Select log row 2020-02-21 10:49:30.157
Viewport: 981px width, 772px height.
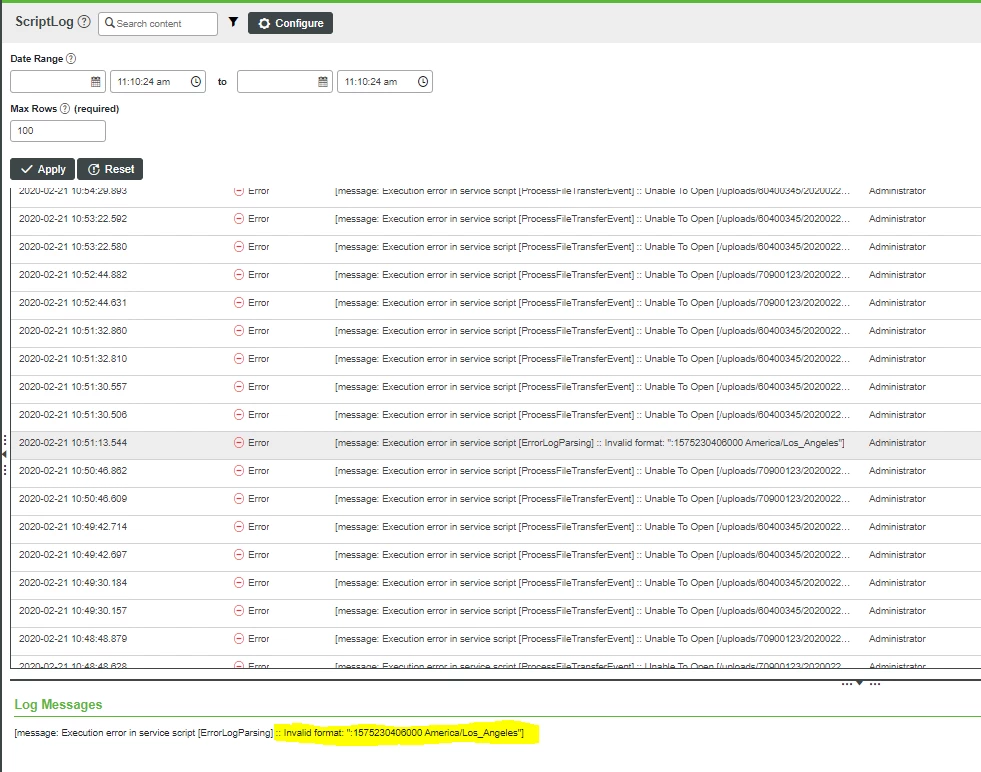click(496, 611)
